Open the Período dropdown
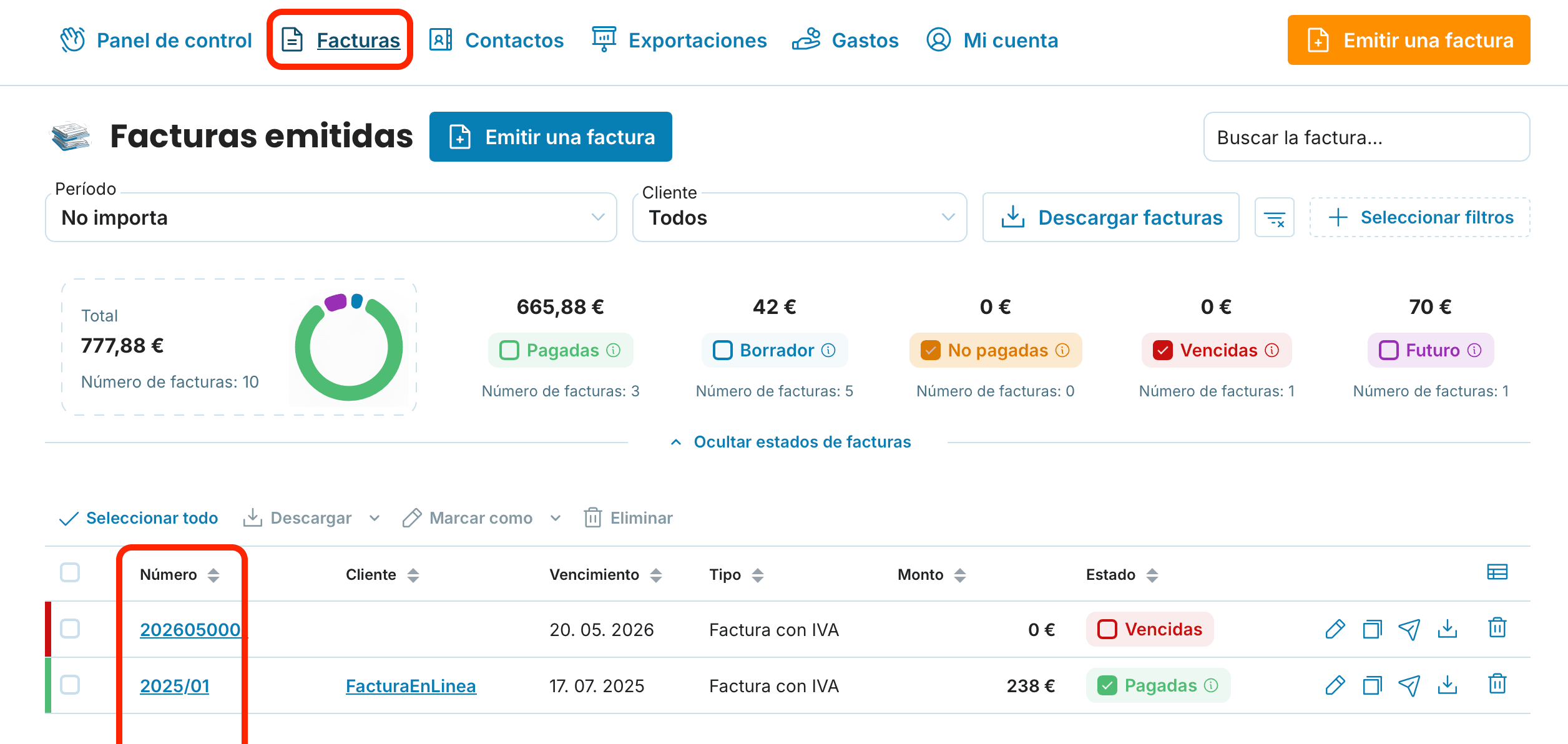This screenshot has height=744, width=1568. pyautogui.click(x=331, y=217)
